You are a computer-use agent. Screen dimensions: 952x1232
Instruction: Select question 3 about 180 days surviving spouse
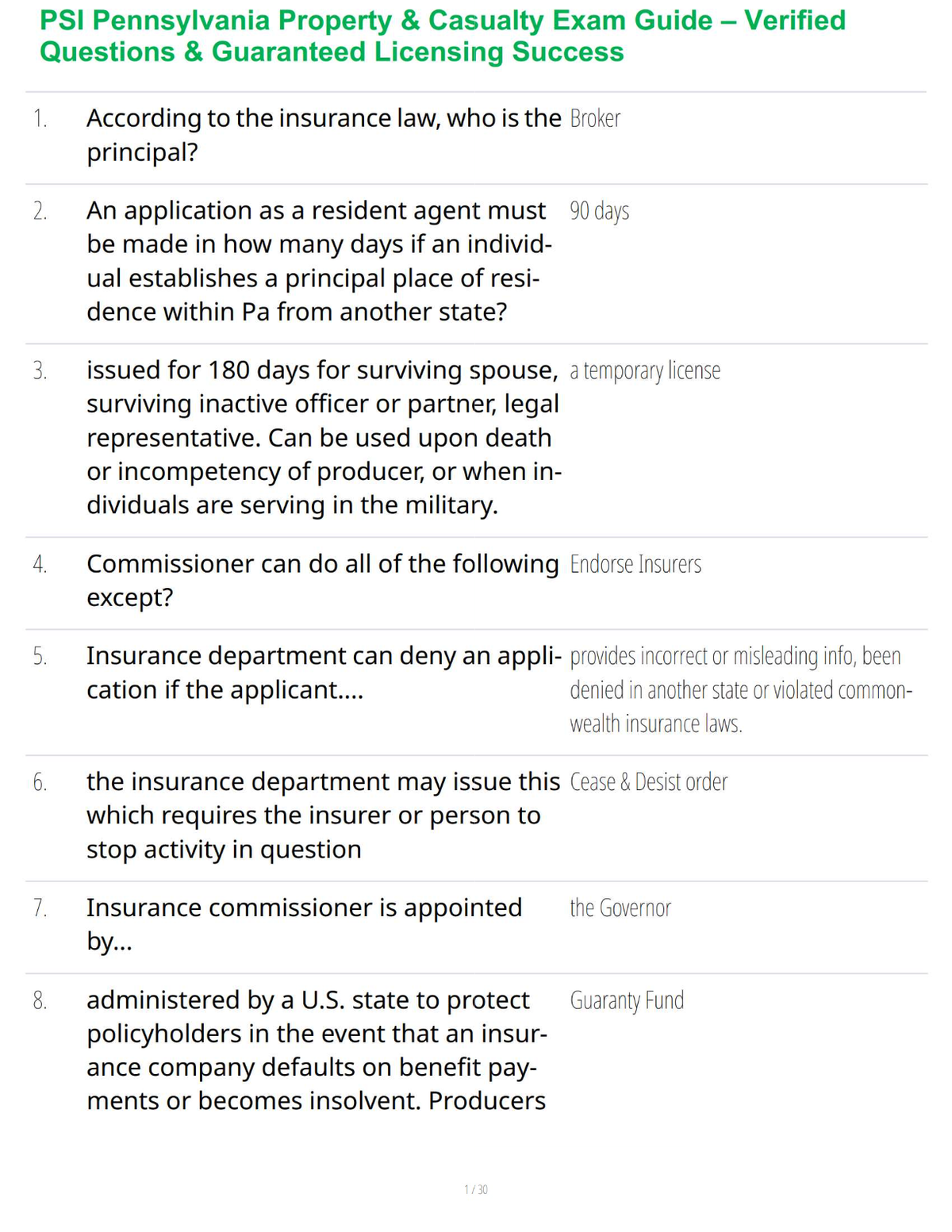tap(324, 437)
